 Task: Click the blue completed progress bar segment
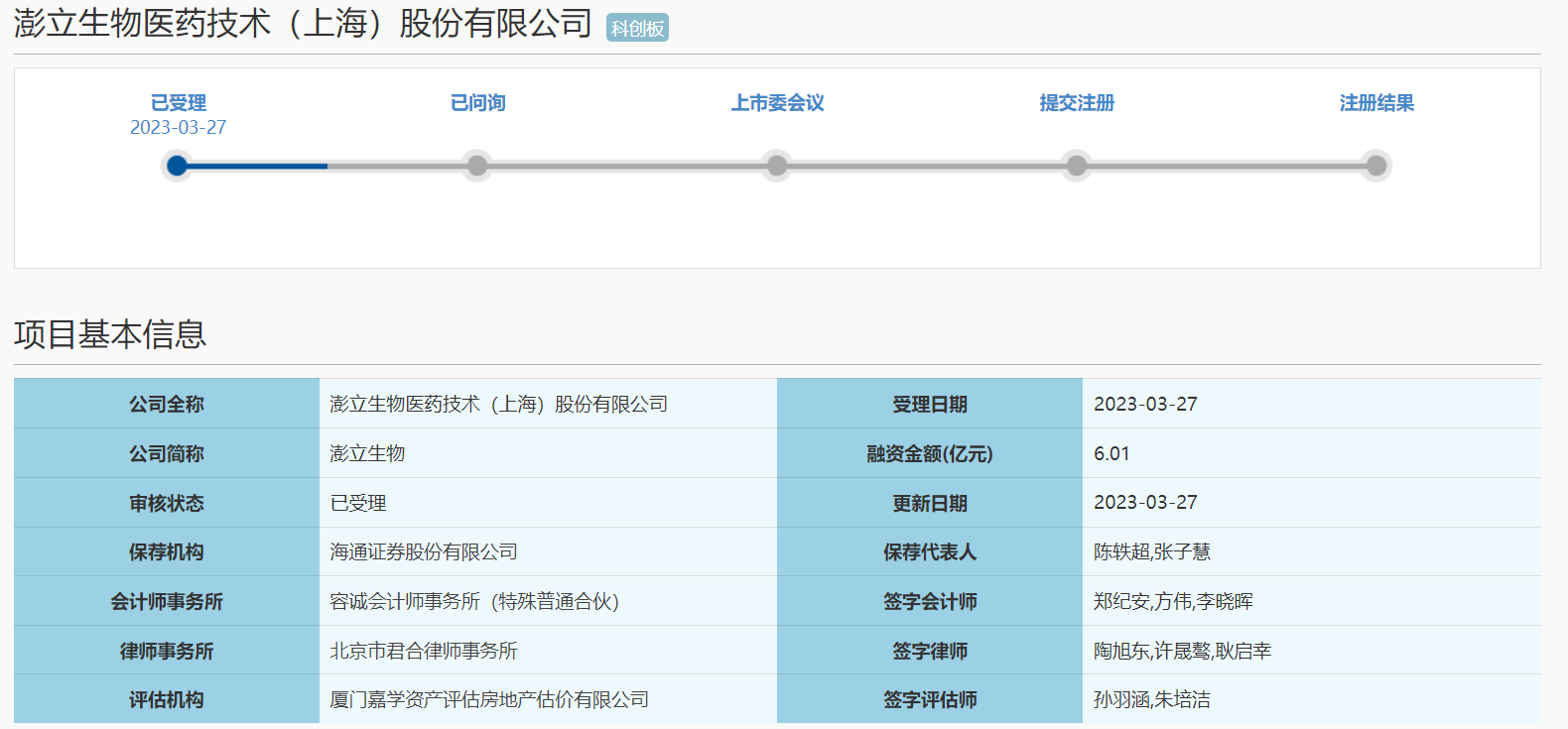tap(258, 166)
